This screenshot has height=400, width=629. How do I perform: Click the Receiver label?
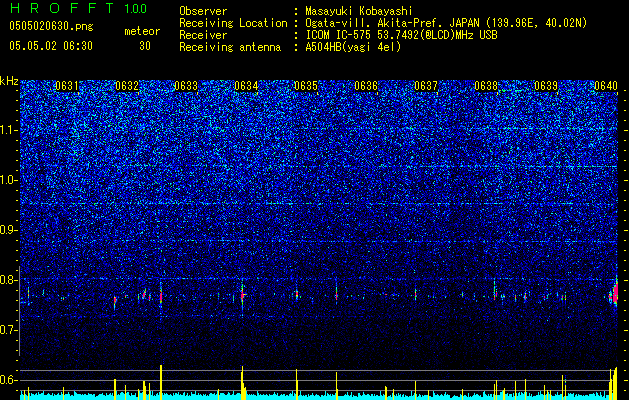[x=203, y=35]
